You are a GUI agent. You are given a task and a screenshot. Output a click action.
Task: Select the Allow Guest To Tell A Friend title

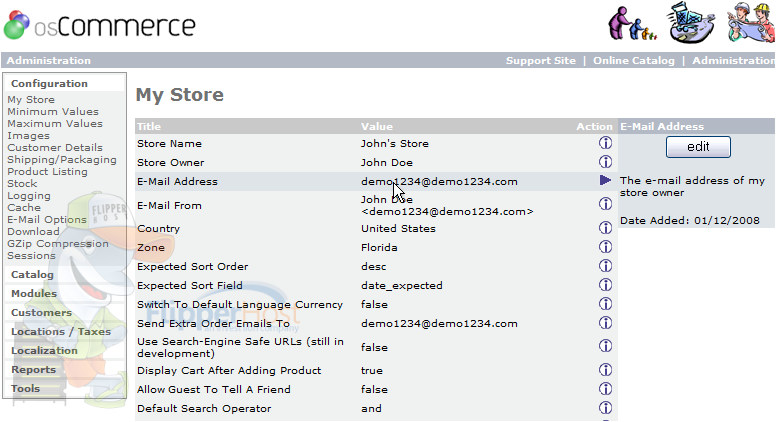click(x=214, y=389)
